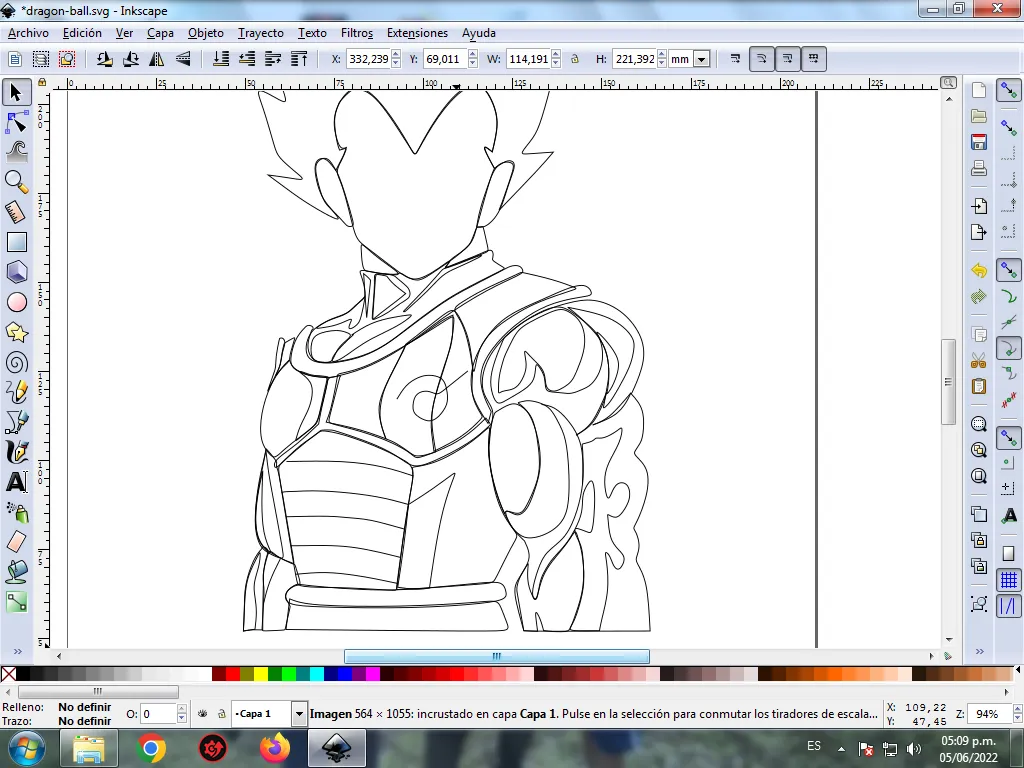Toggle the Capa 1 layer visibility eye

pos(202,714)
